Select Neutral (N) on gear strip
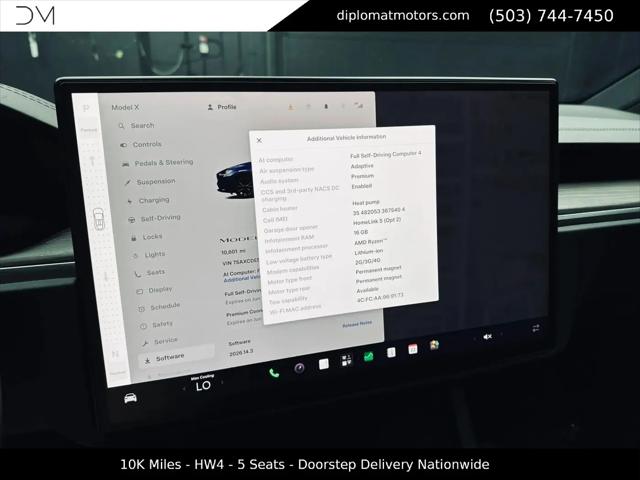Screen dimensions: 640x480 click(115, 354)
